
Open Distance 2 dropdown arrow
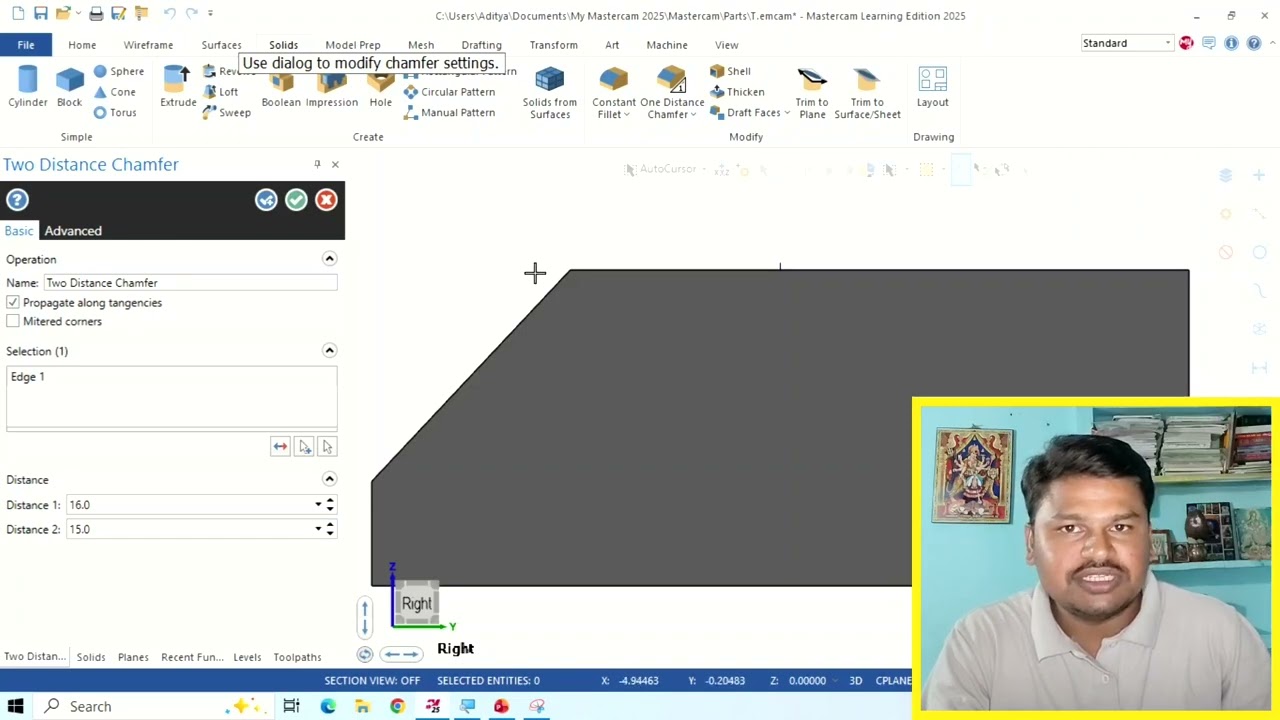click(x=318, y=529)
